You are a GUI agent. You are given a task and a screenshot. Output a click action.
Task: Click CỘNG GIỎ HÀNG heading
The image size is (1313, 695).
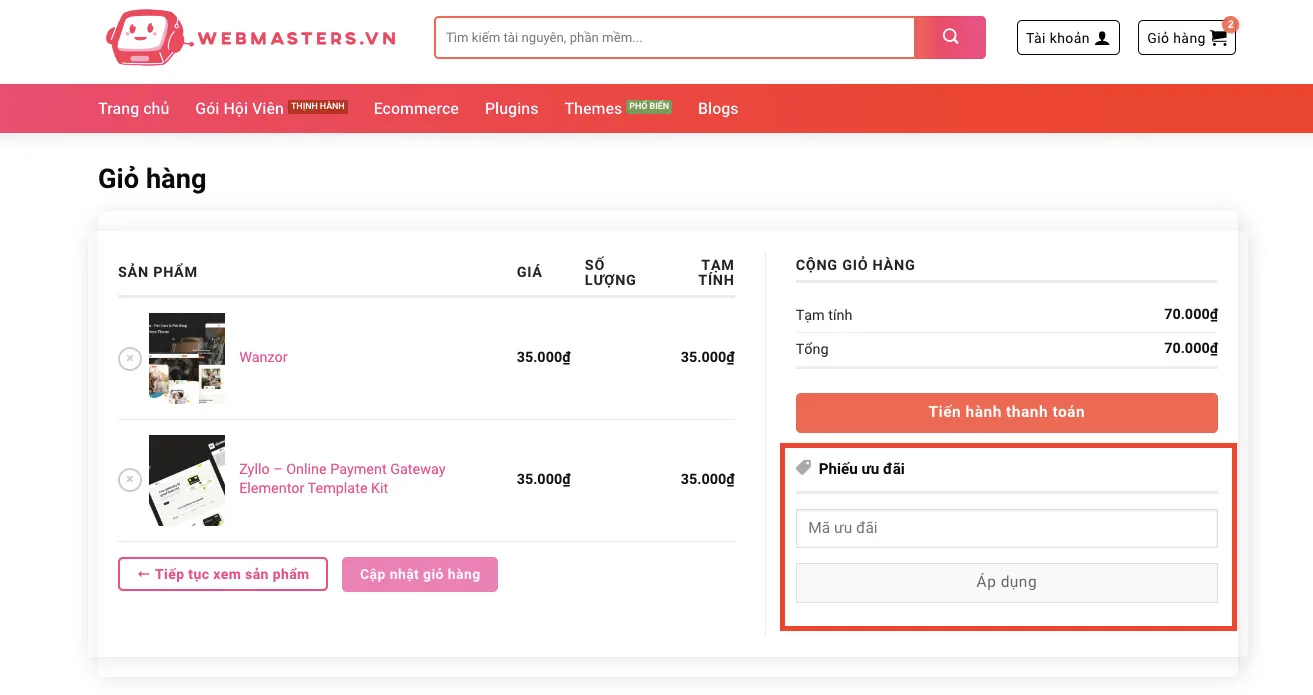pyautogui.click(x=855, y=265)
